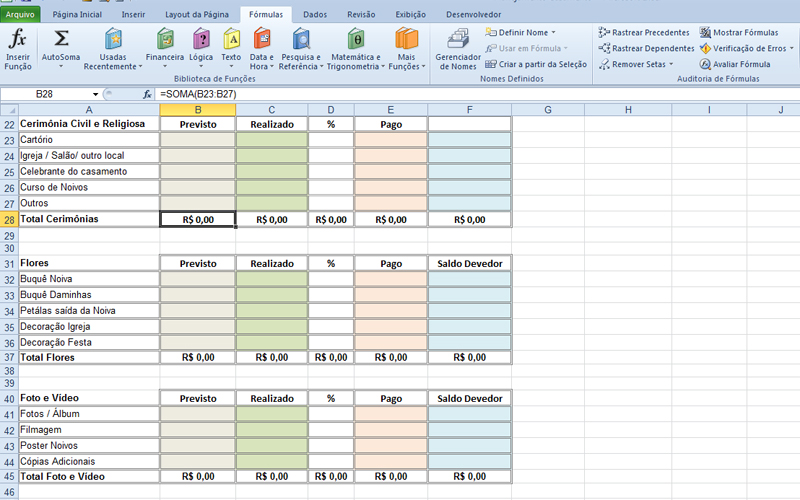Open Data e Hora functions
Screen dimensions: 800x500
[261, 40]
